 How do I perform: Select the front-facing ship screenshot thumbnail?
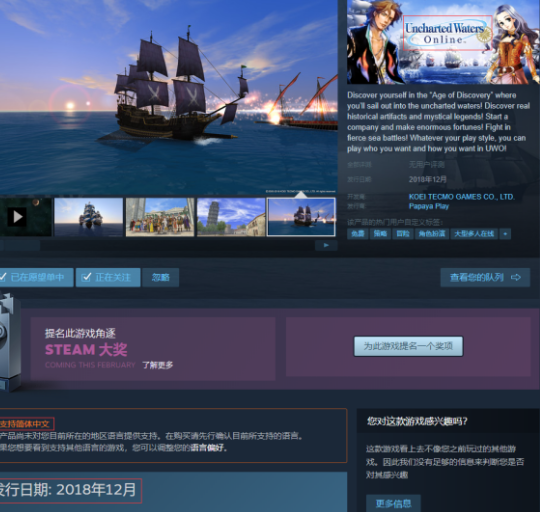tap(89, 217)
